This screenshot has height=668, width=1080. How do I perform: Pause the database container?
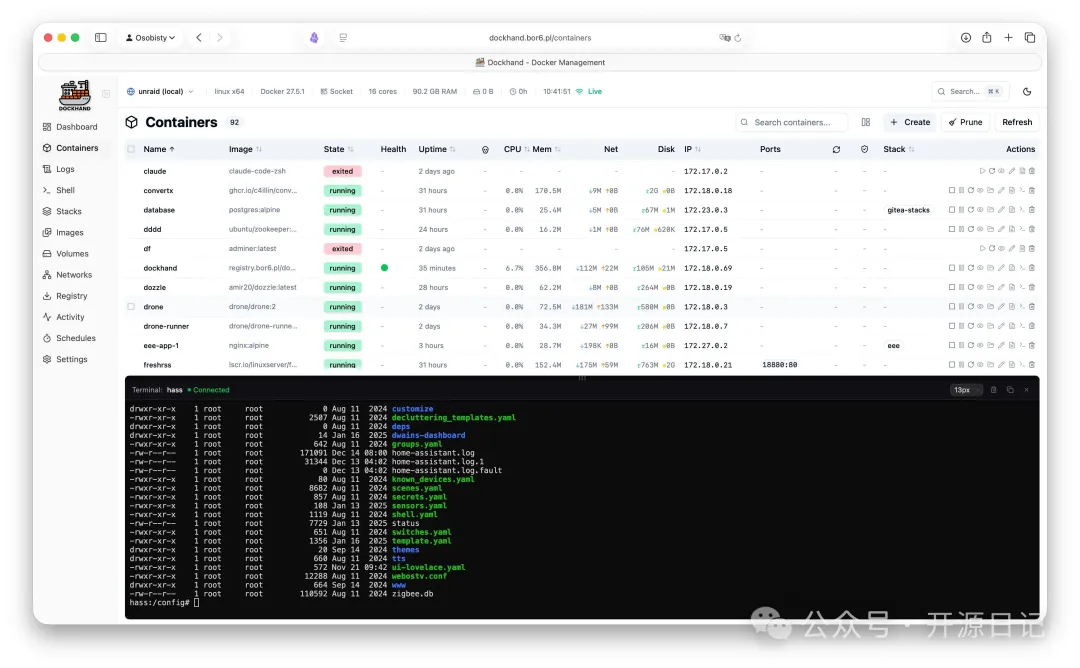coord(962,209)
